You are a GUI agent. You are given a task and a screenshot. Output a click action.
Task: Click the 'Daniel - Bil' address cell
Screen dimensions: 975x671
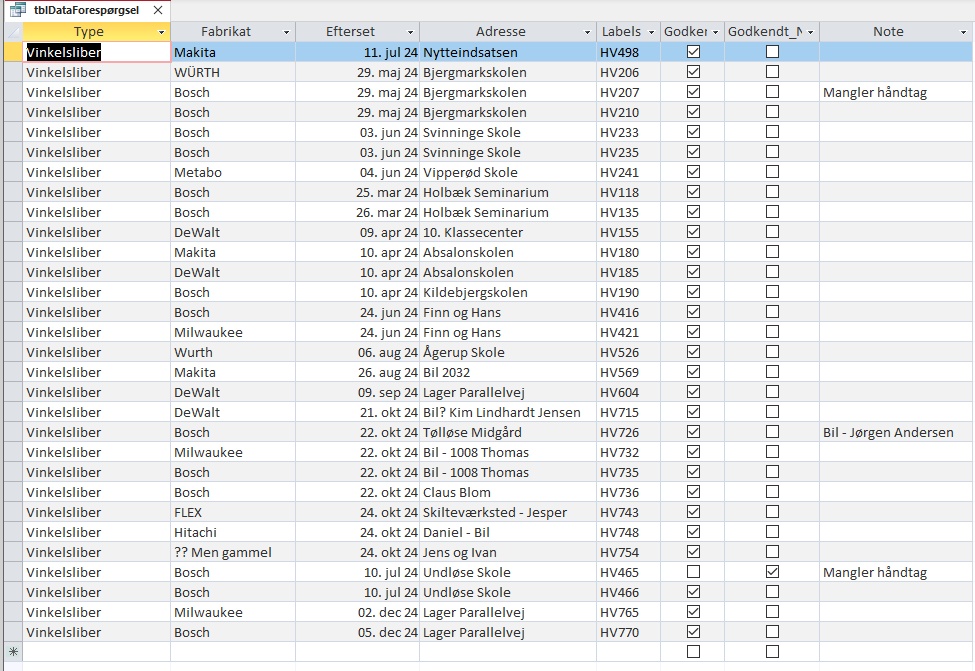(508, 532)
